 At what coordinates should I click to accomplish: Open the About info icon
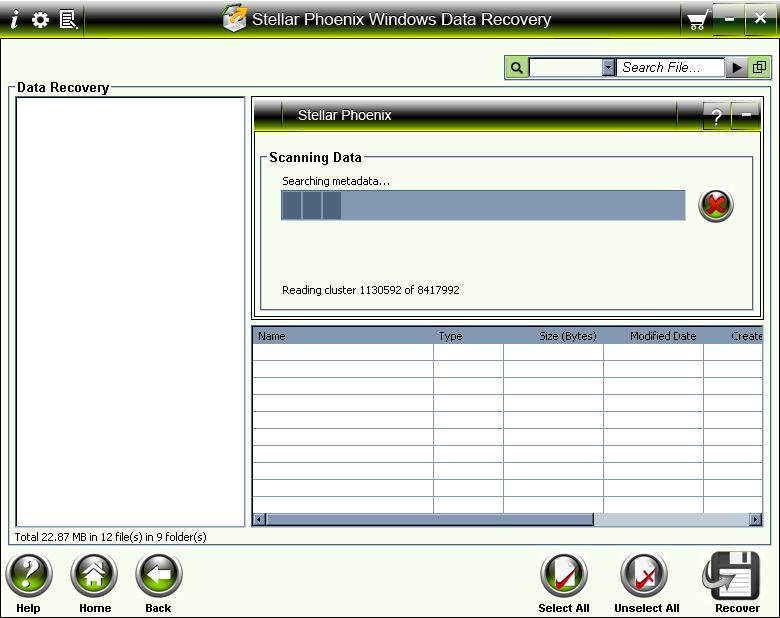coord(14,19)
